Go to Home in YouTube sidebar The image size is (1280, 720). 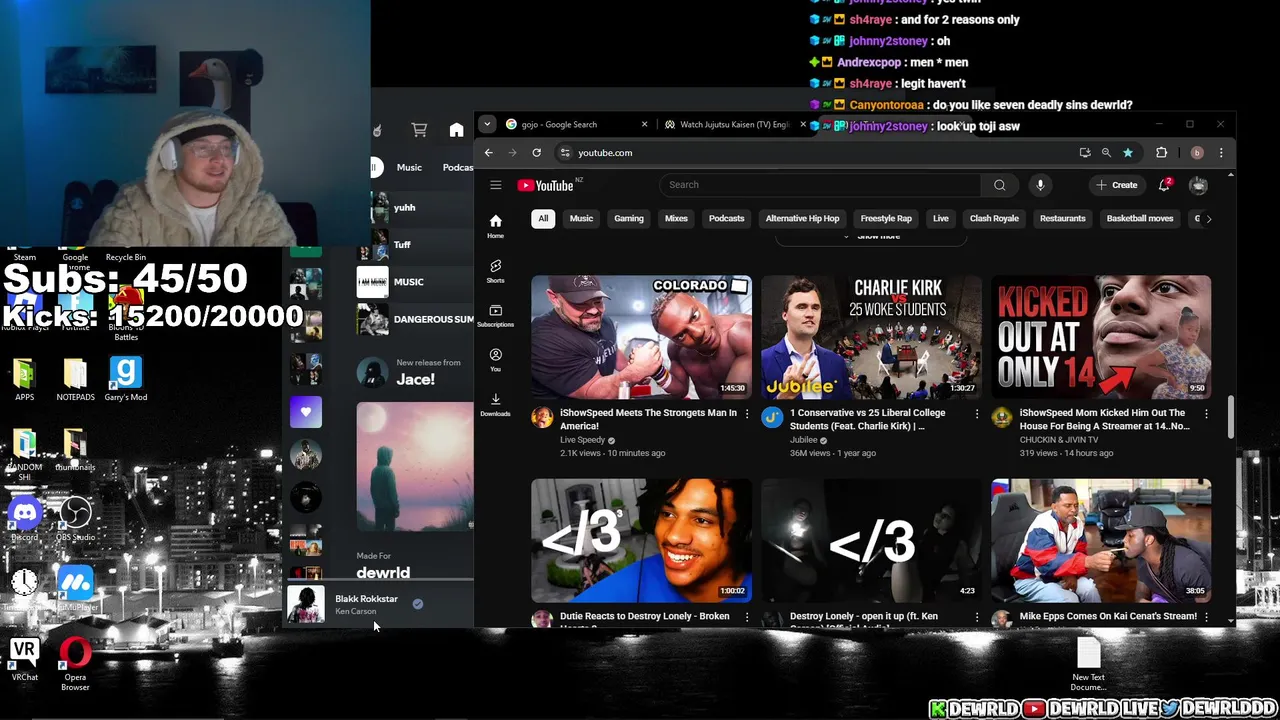click(495, 226)
